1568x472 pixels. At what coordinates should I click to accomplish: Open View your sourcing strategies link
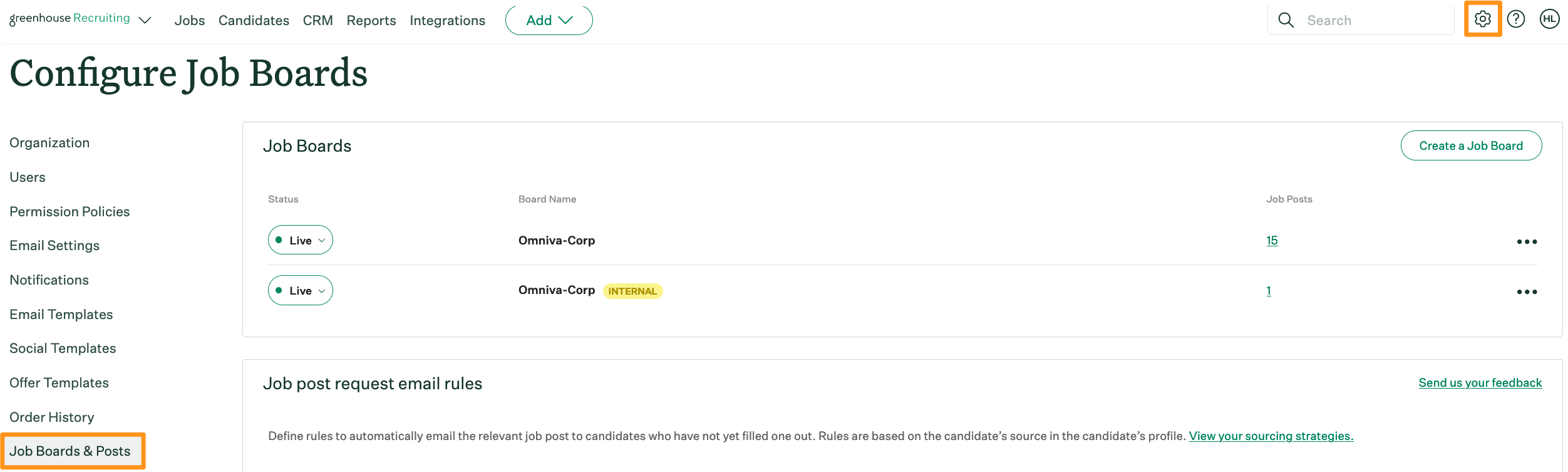[x=1270, y=436]
